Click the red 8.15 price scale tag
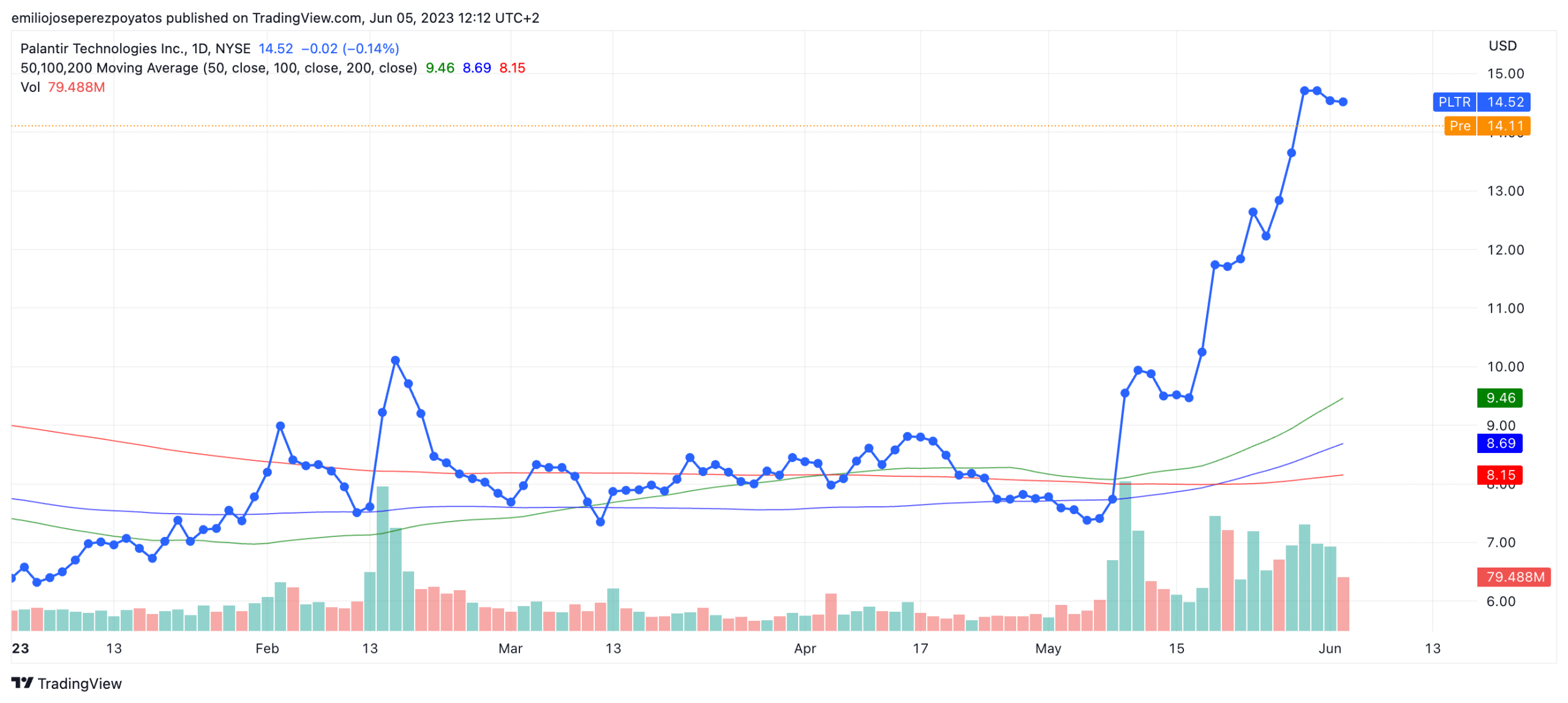 click(1499, 475)
